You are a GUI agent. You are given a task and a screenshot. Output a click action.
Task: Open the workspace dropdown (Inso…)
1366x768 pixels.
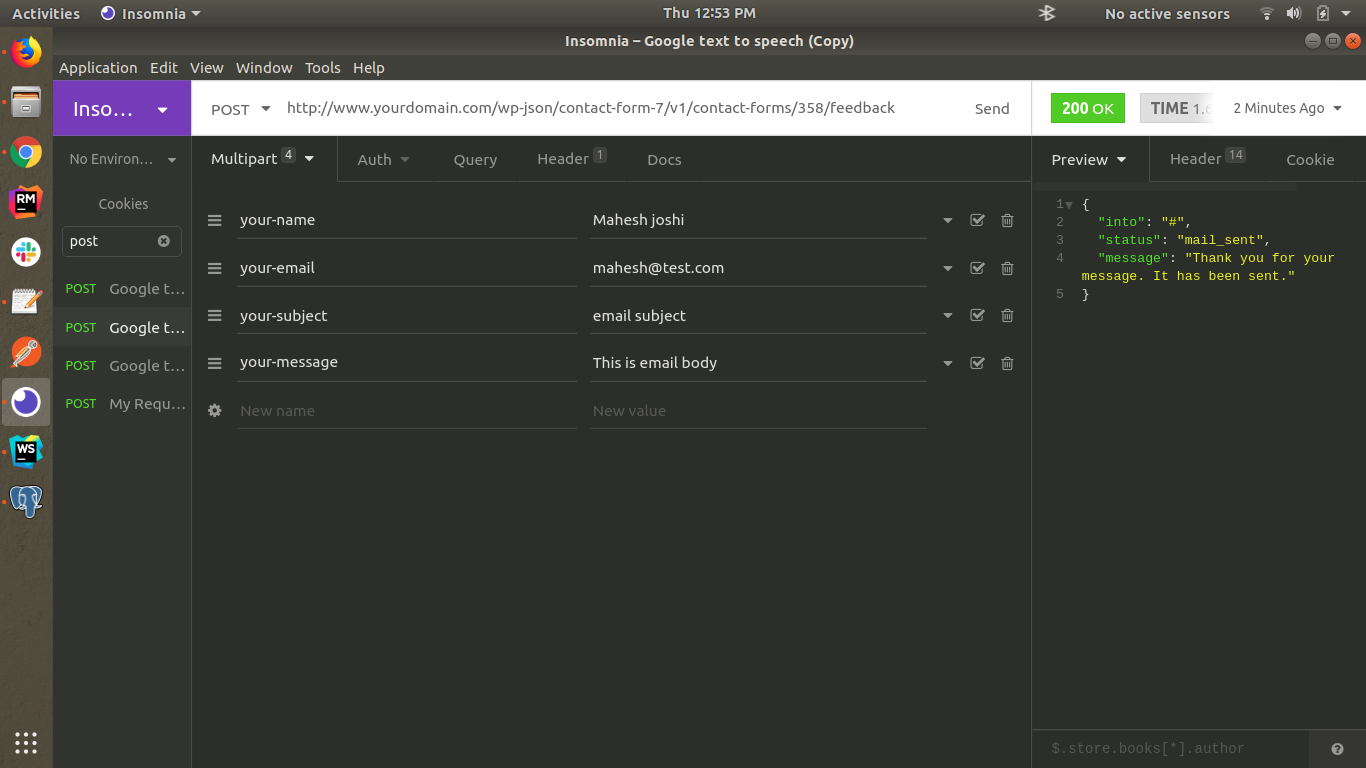point(122,109)
